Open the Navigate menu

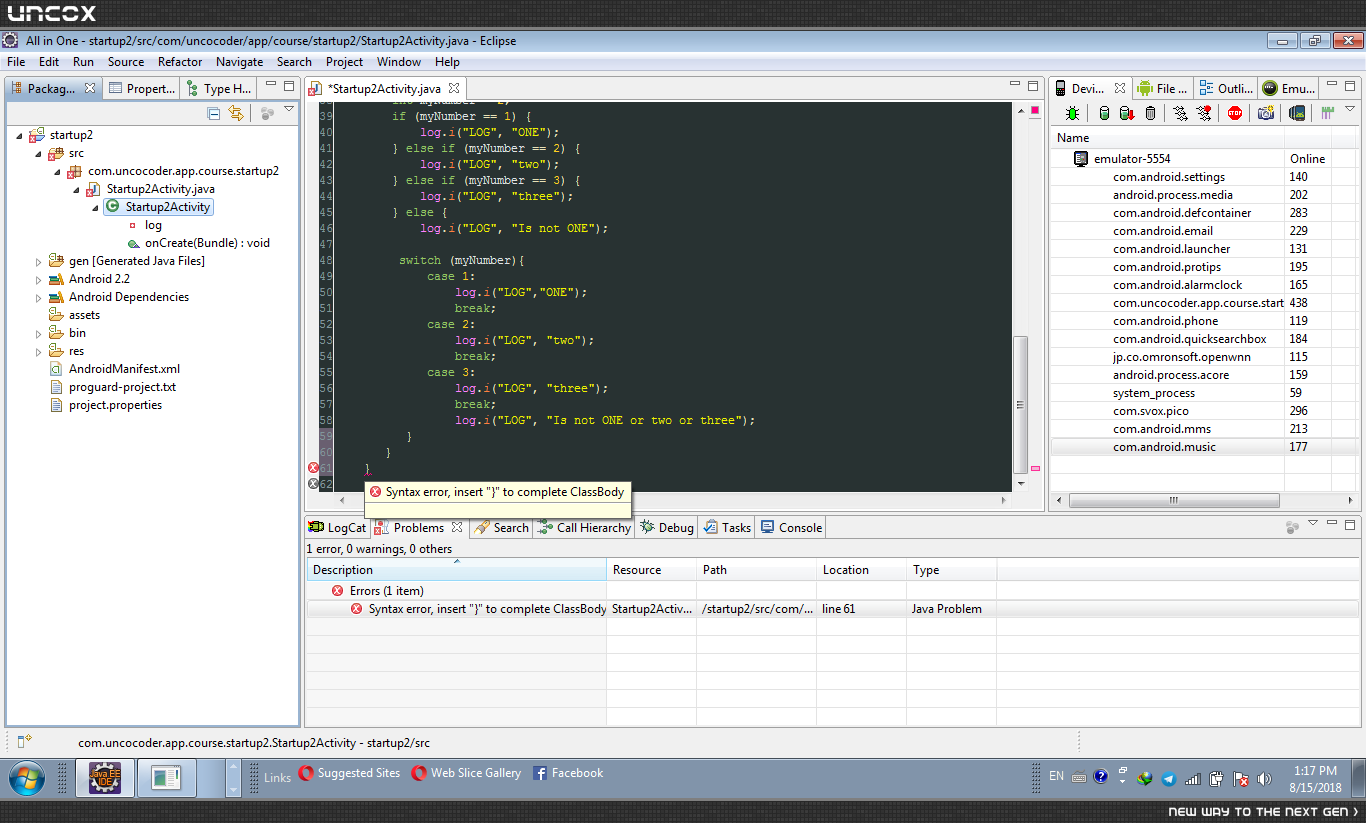[x=240, y=62]
